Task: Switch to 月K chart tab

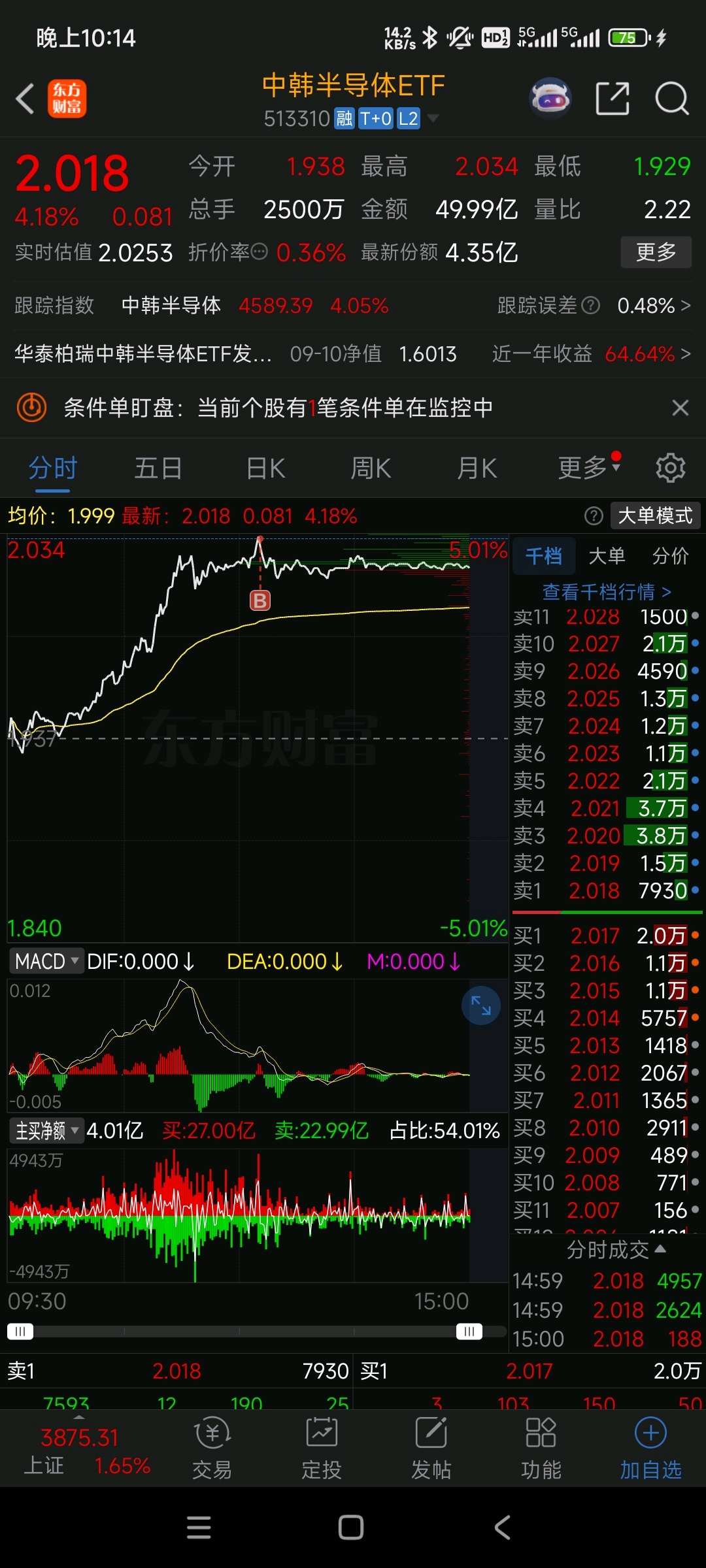Action: [477, 468]
